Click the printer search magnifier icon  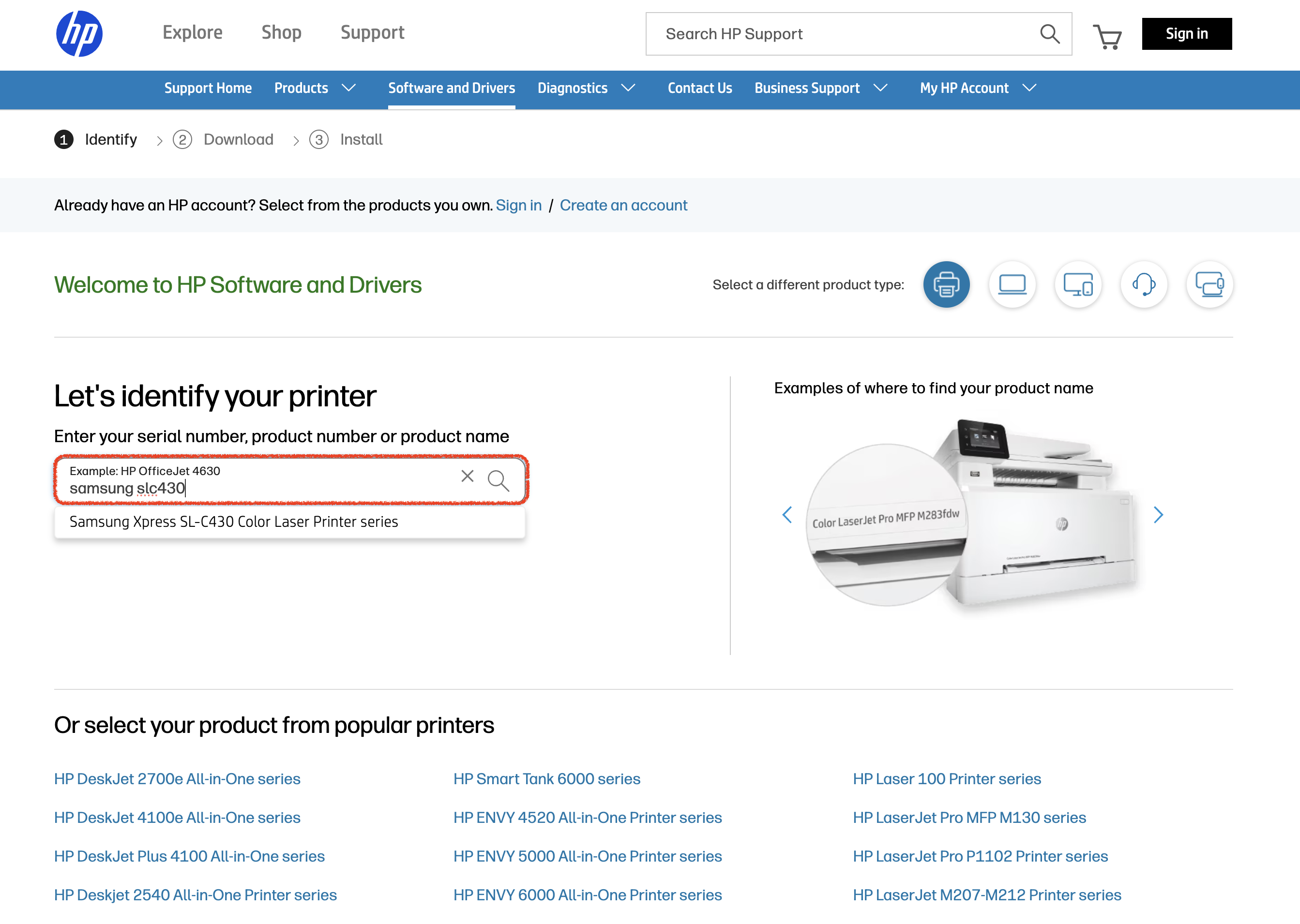pyautogui.click(x=498, y=481)
